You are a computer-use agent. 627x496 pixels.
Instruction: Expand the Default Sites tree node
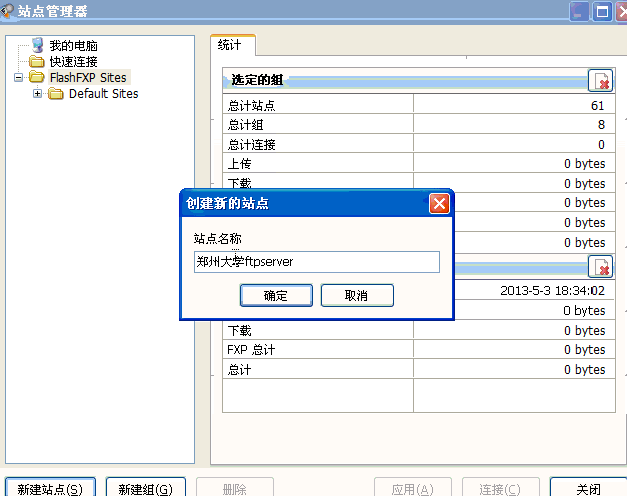coord(37,94)
